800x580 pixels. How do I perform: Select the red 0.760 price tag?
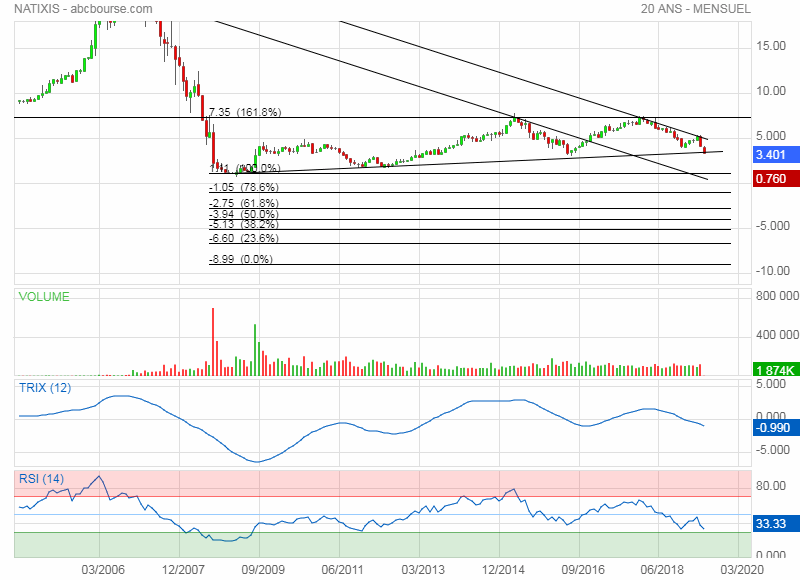point(776,179)
